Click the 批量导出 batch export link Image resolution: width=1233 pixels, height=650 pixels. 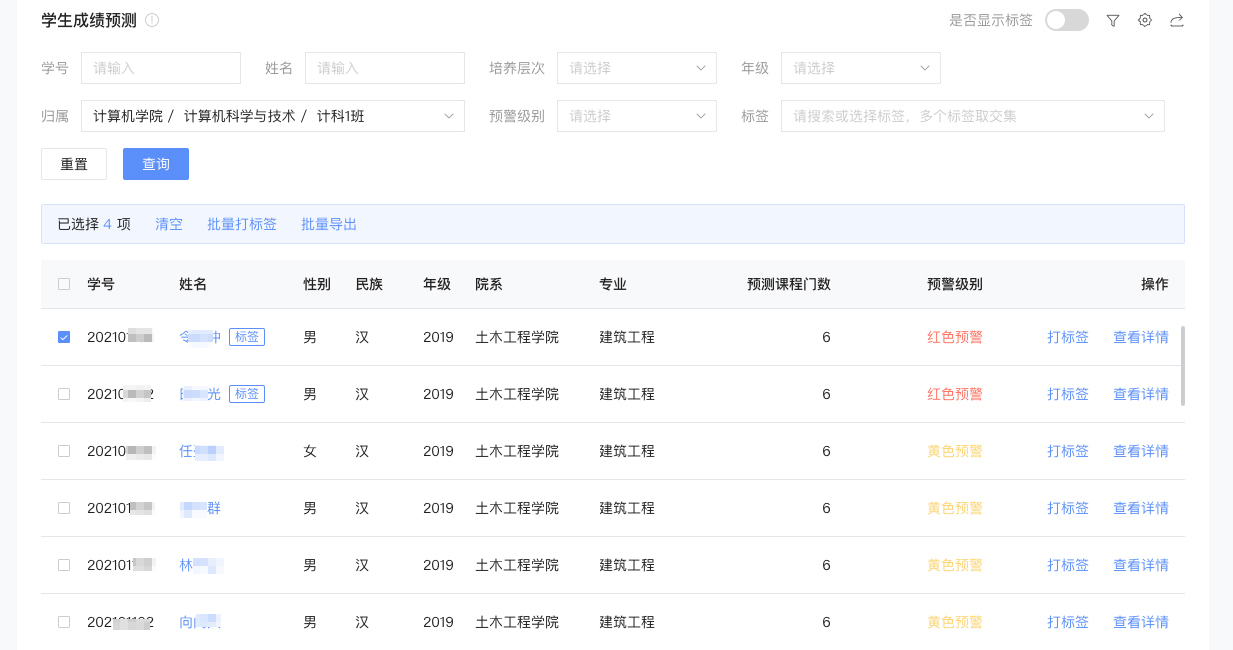click(x=329, y=224)
